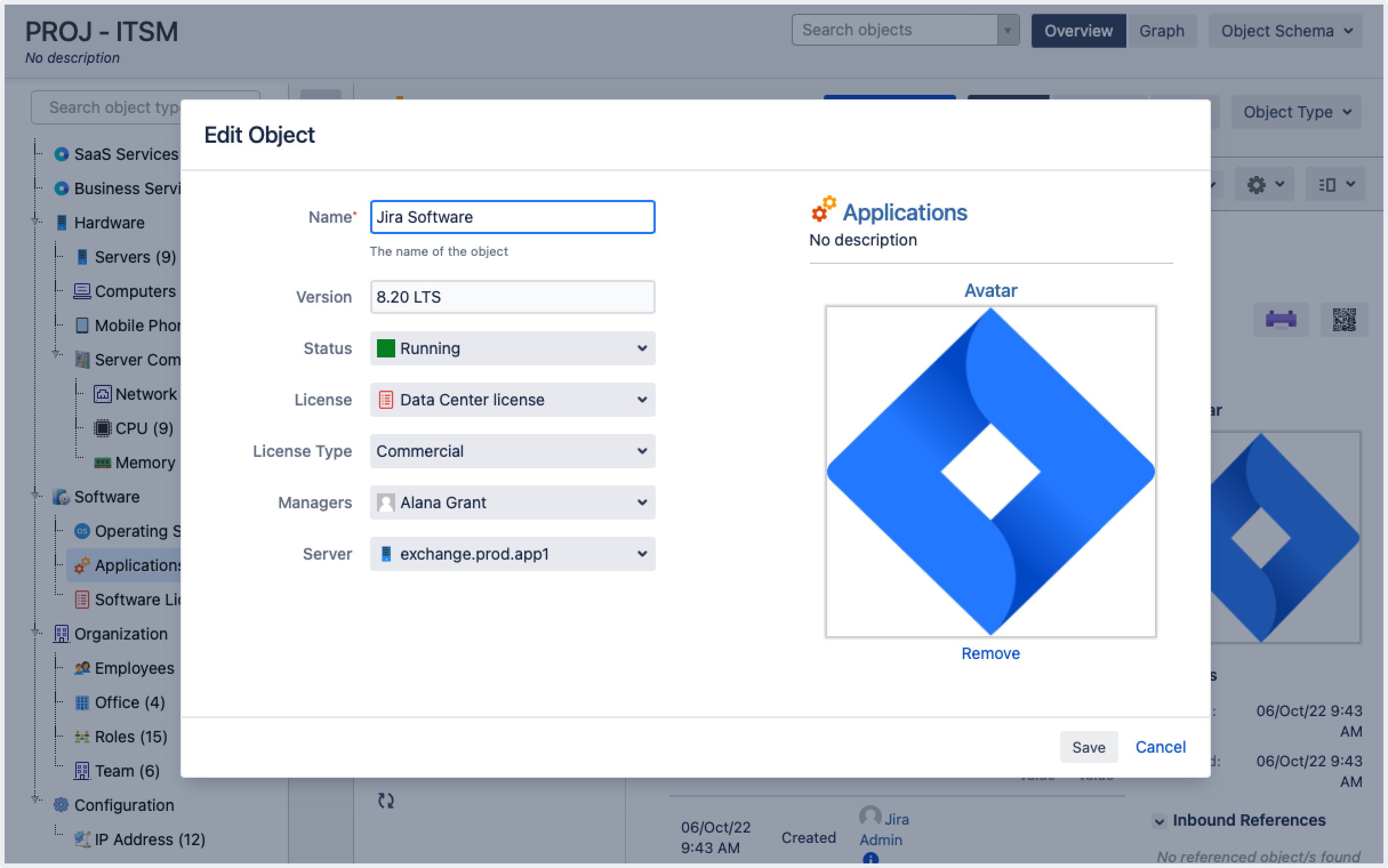Click the Search objects field
The width and height of the screenshot is (1388, 868).
click(894, 30)
